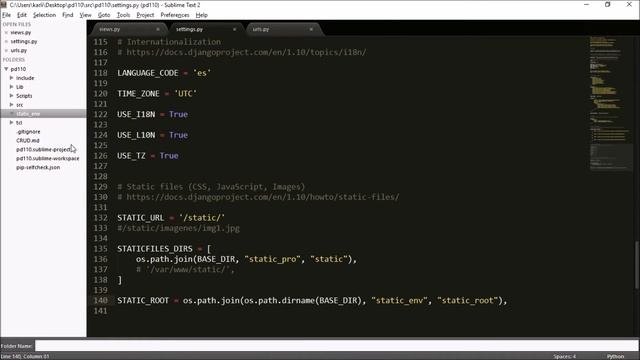
Task: Select views.py in the Open Files list
Action: click(21, 32)
